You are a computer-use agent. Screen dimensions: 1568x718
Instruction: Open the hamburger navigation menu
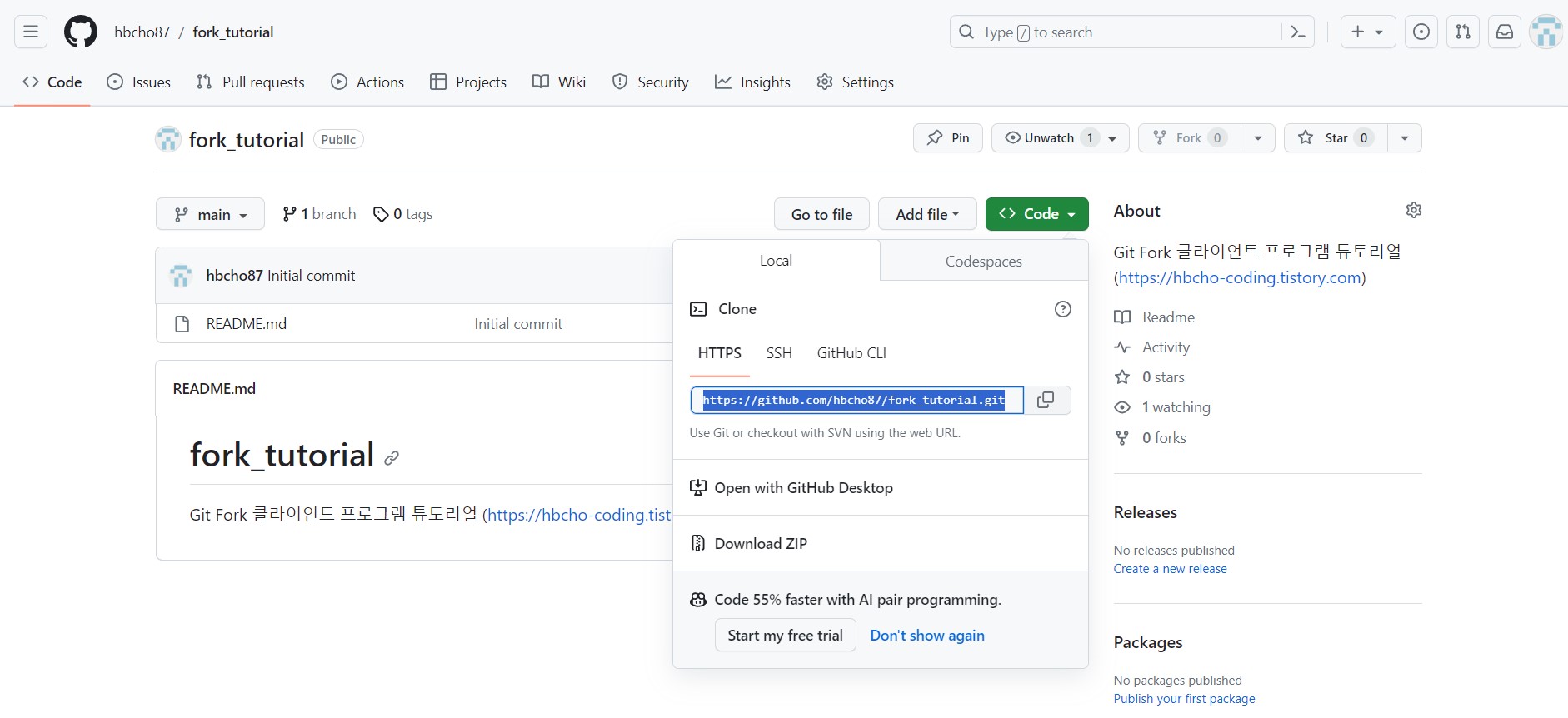pos(31,32)
